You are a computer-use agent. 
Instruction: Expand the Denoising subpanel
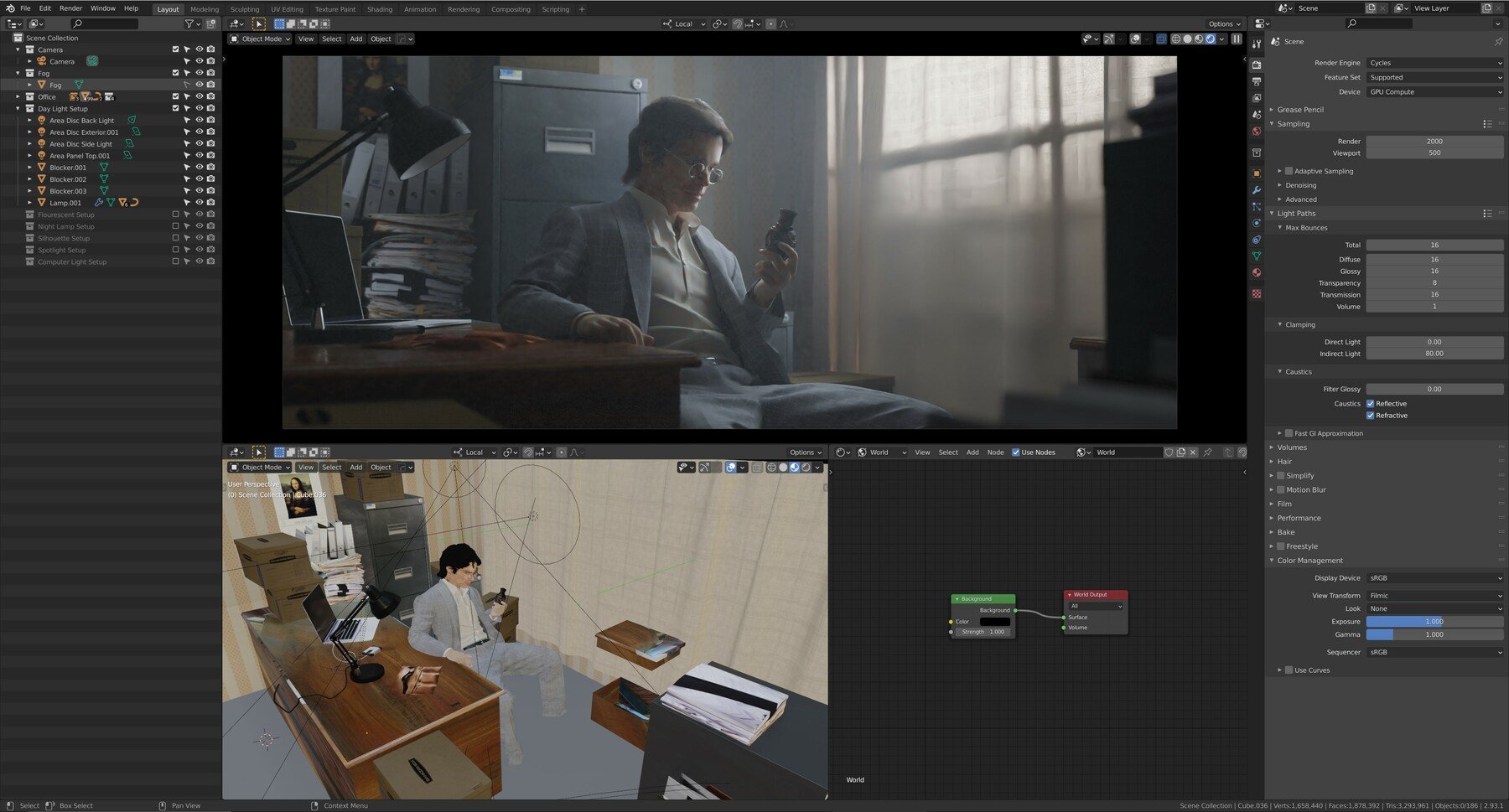1300,185
